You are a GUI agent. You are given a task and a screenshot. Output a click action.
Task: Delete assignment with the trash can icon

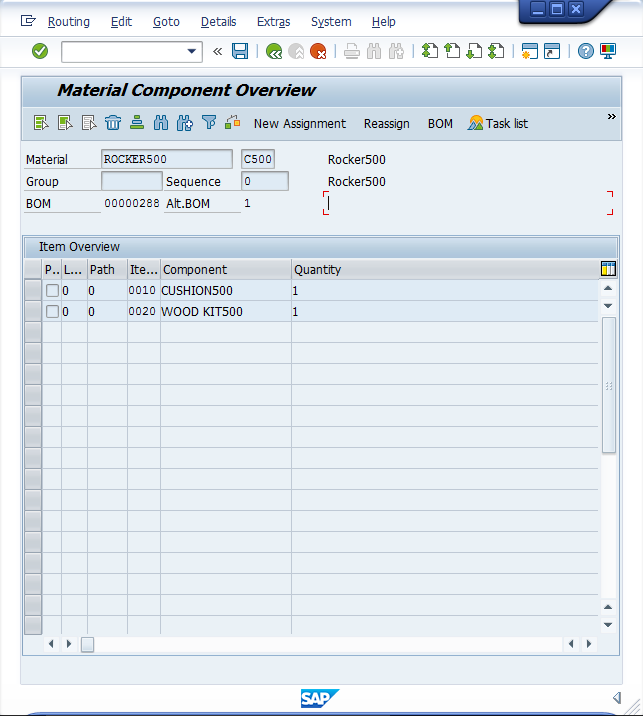113,123
